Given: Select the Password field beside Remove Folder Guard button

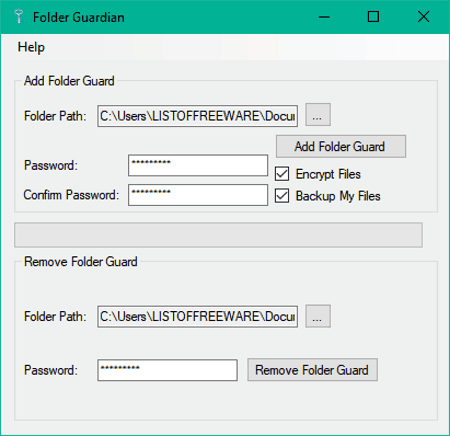Looking at the screenshot, I should (x=167, y=370).
